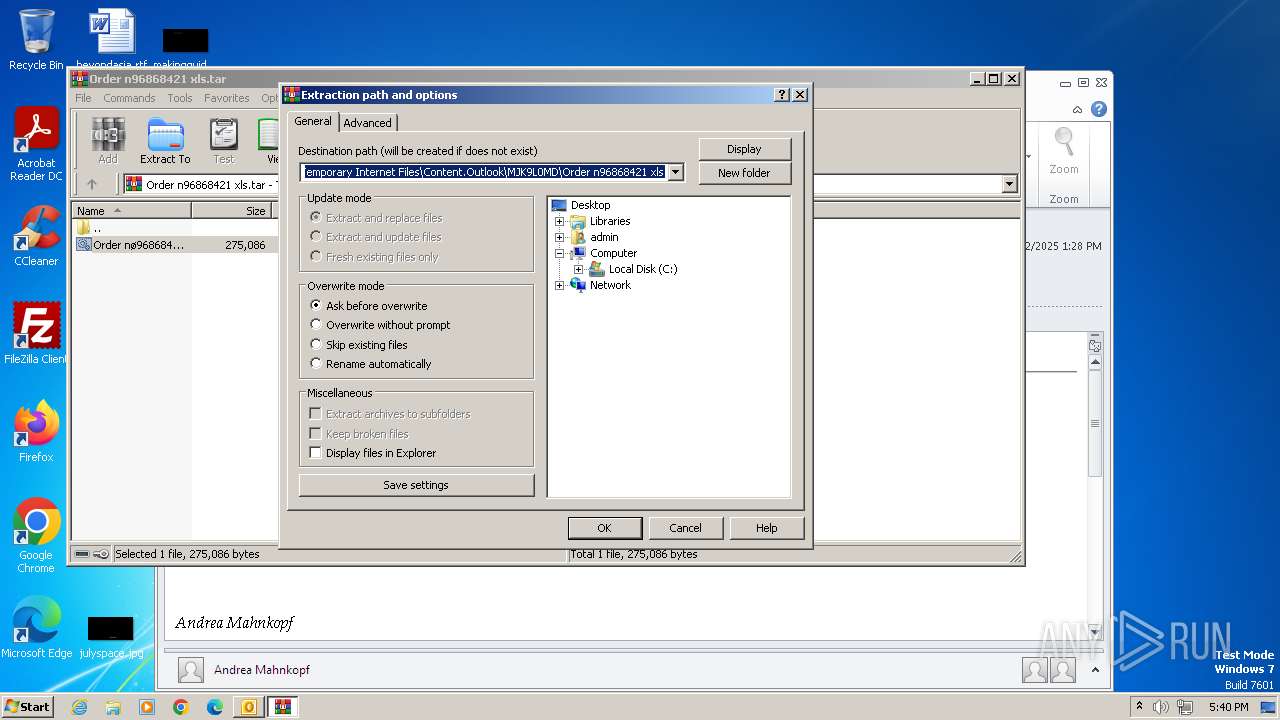
Task: Switch to the General tab
Action: click(x=313, y=121)
